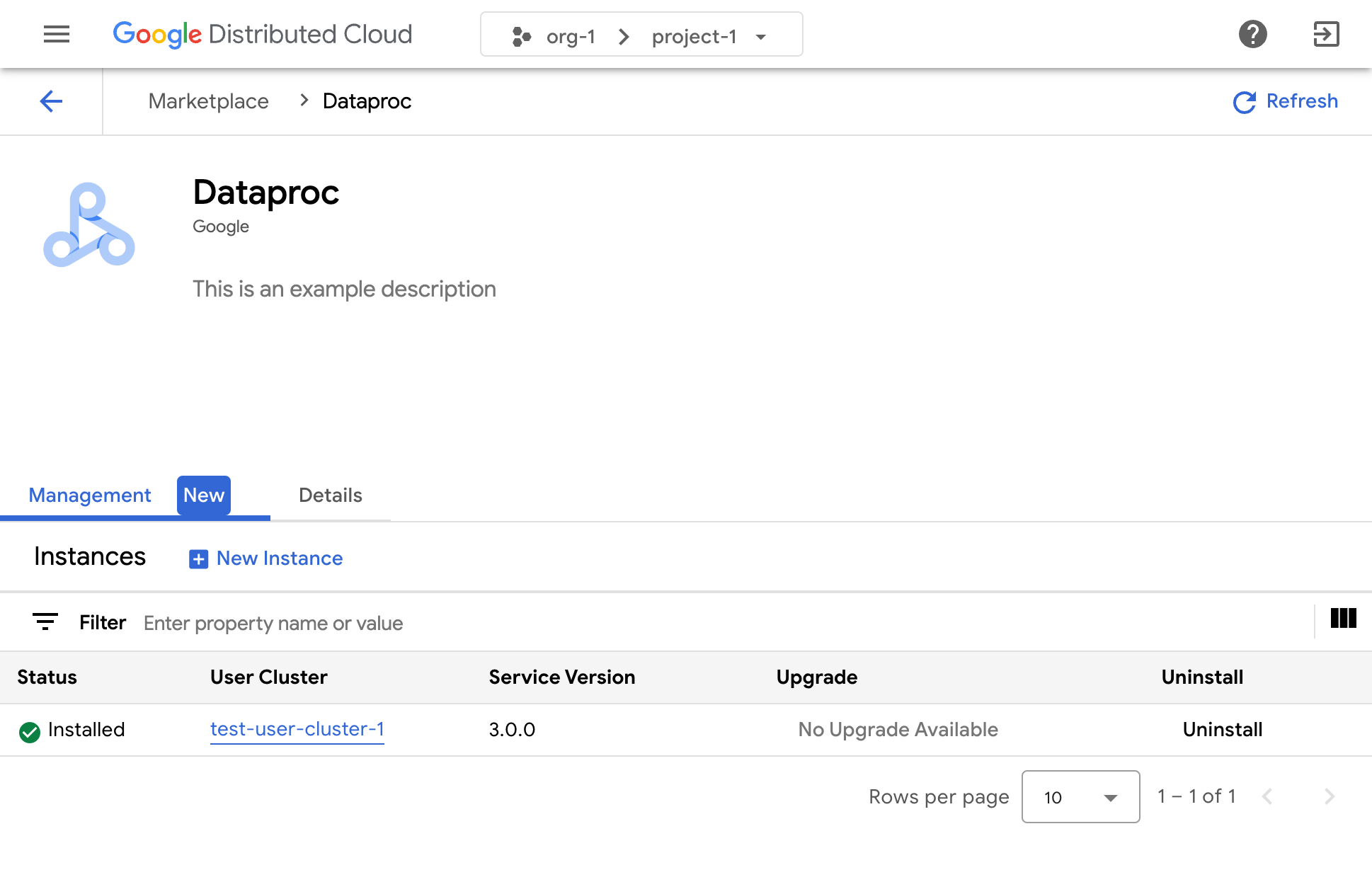Open column display options icon
This screenshot has height=882, width=1372.
pyautogui.click(x=1343, y=619)
